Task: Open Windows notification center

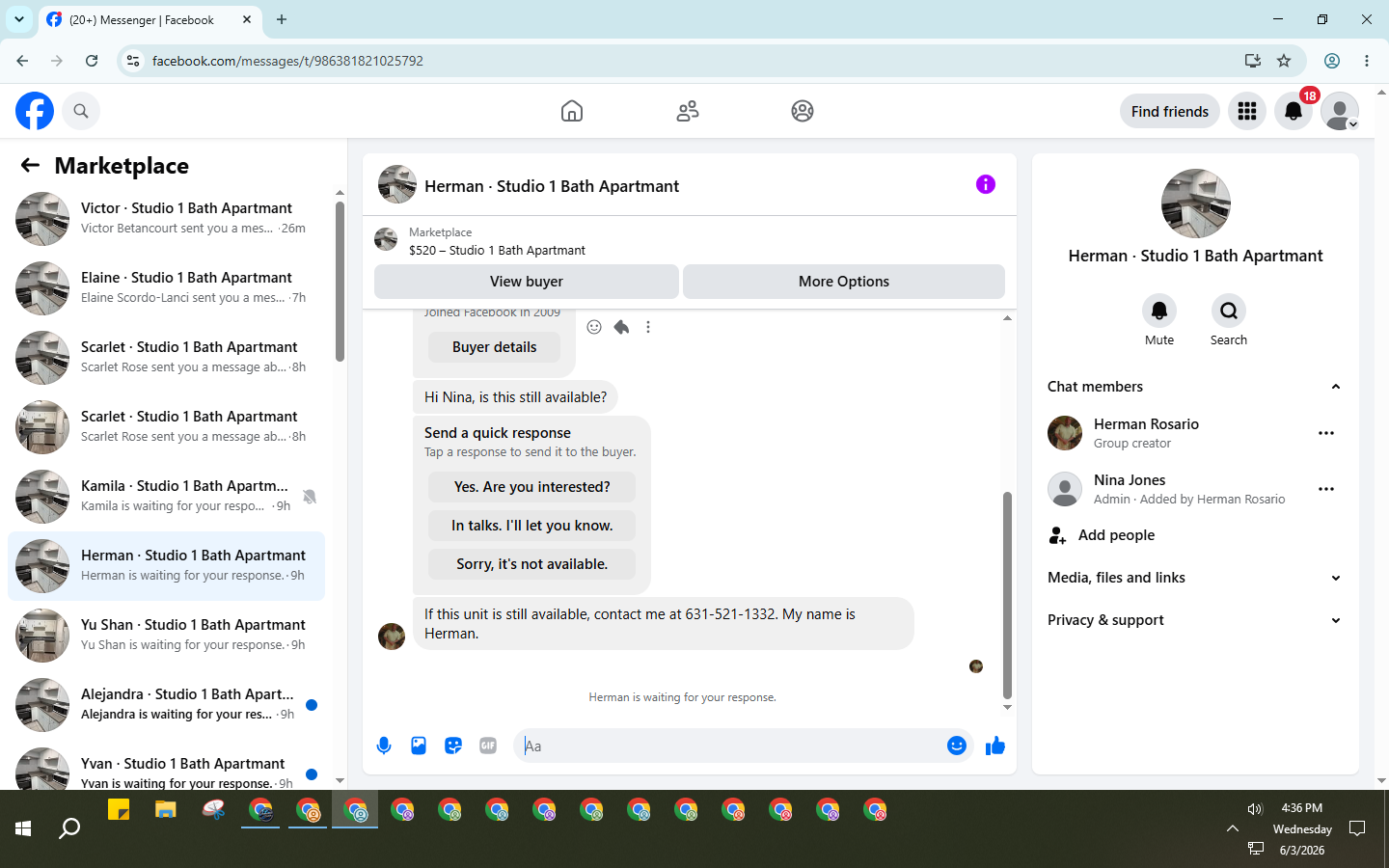Action: coord(1357,828)
